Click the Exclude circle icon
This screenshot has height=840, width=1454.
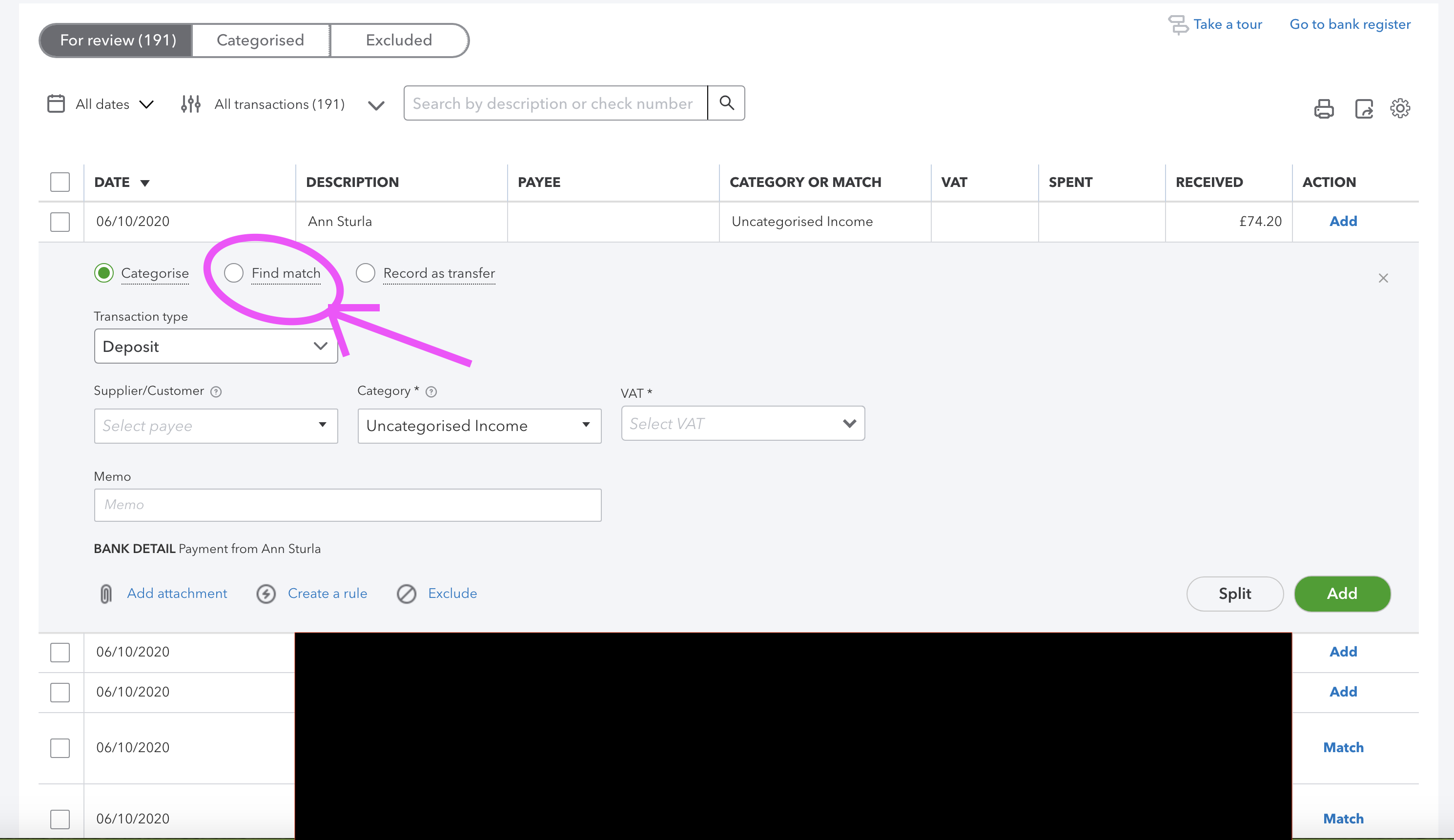click(407, 593)
